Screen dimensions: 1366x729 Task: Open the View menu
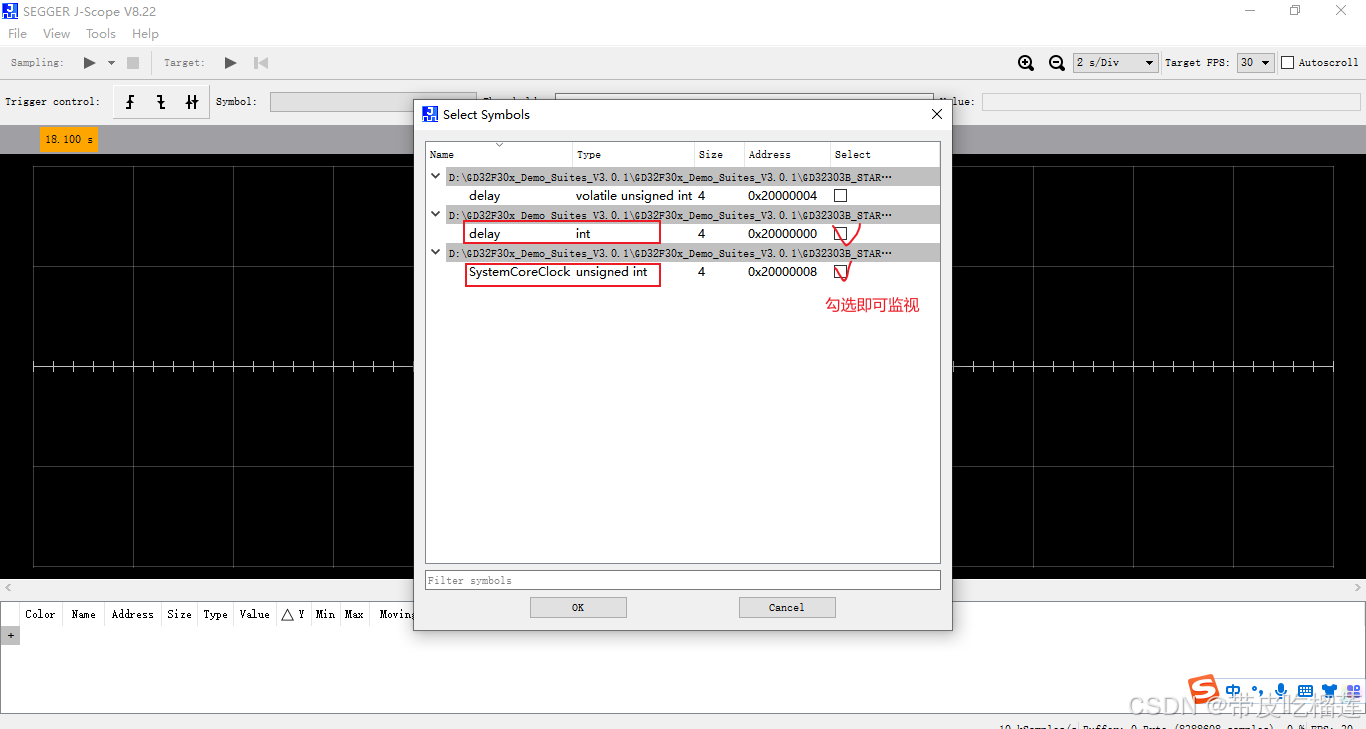click(x=57, y=34)
